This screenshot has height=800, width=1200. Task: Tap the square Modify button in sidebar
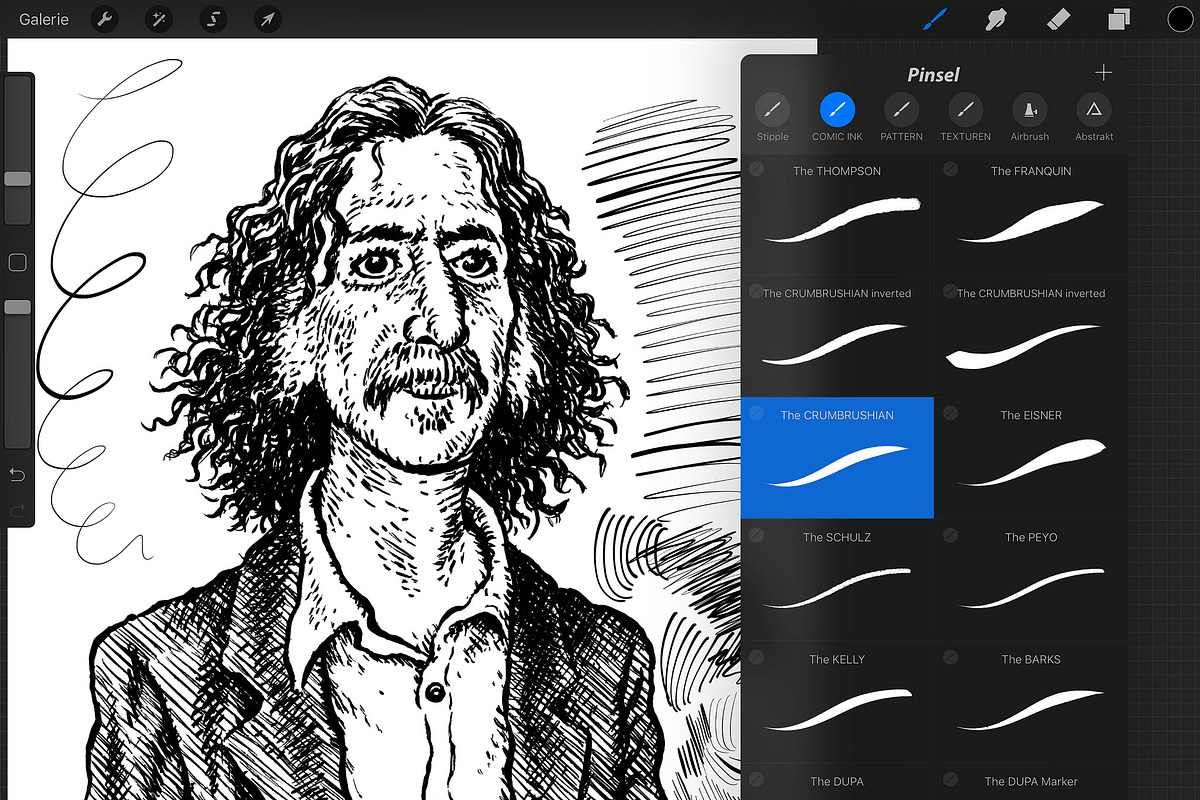pos(17,263)
